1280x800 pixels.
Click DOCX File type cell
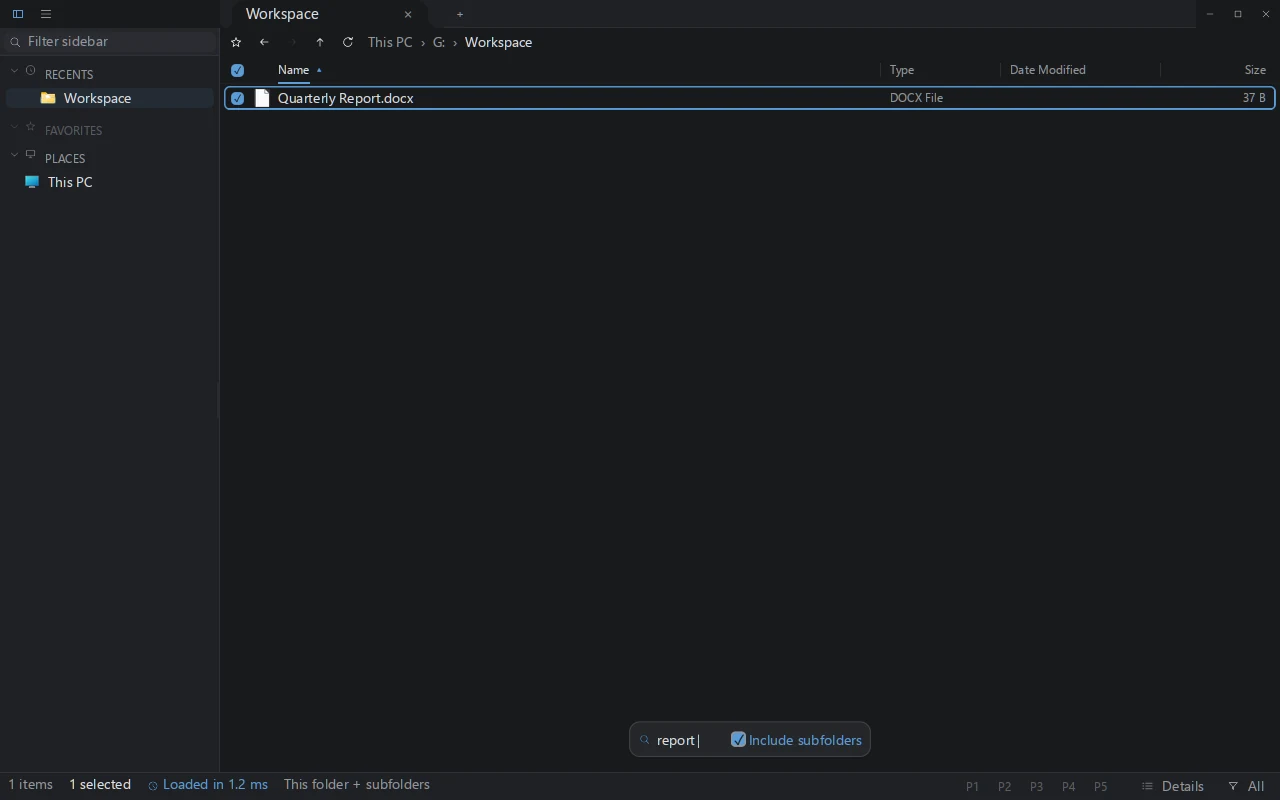coord(916,98)
